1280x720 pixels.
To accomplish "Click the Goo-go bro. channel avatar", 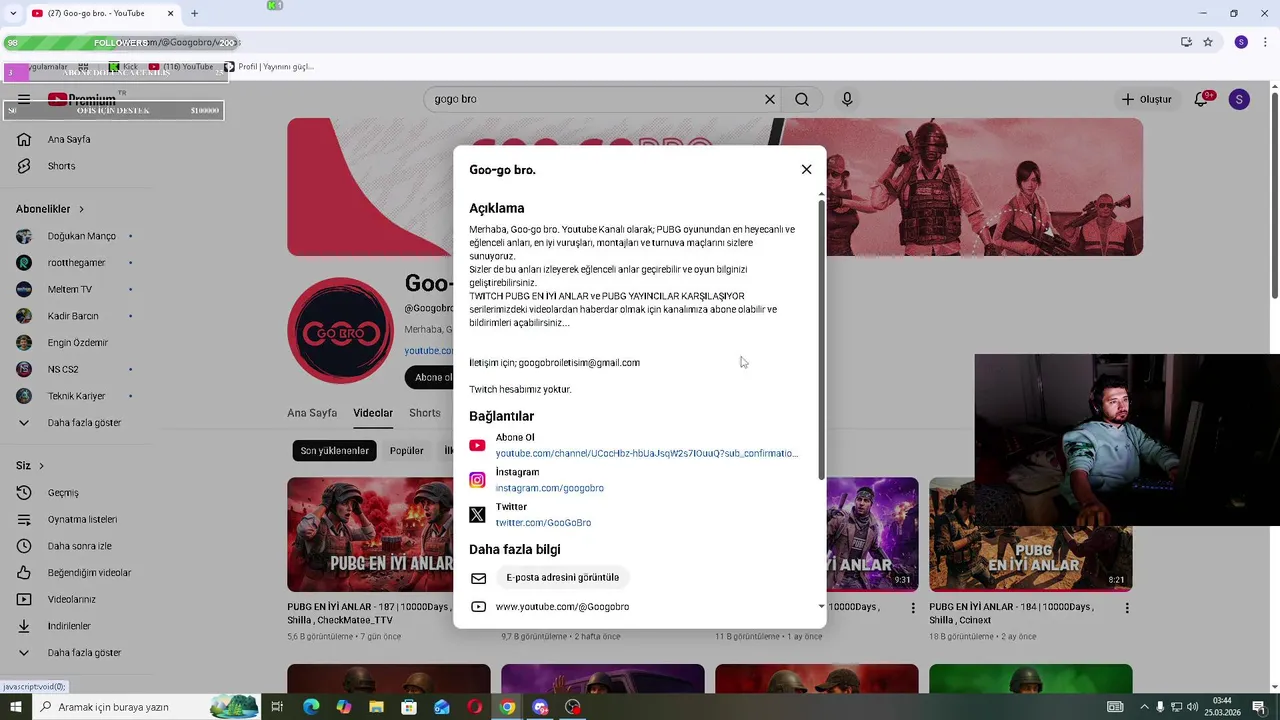I will (x=341, y=331).
